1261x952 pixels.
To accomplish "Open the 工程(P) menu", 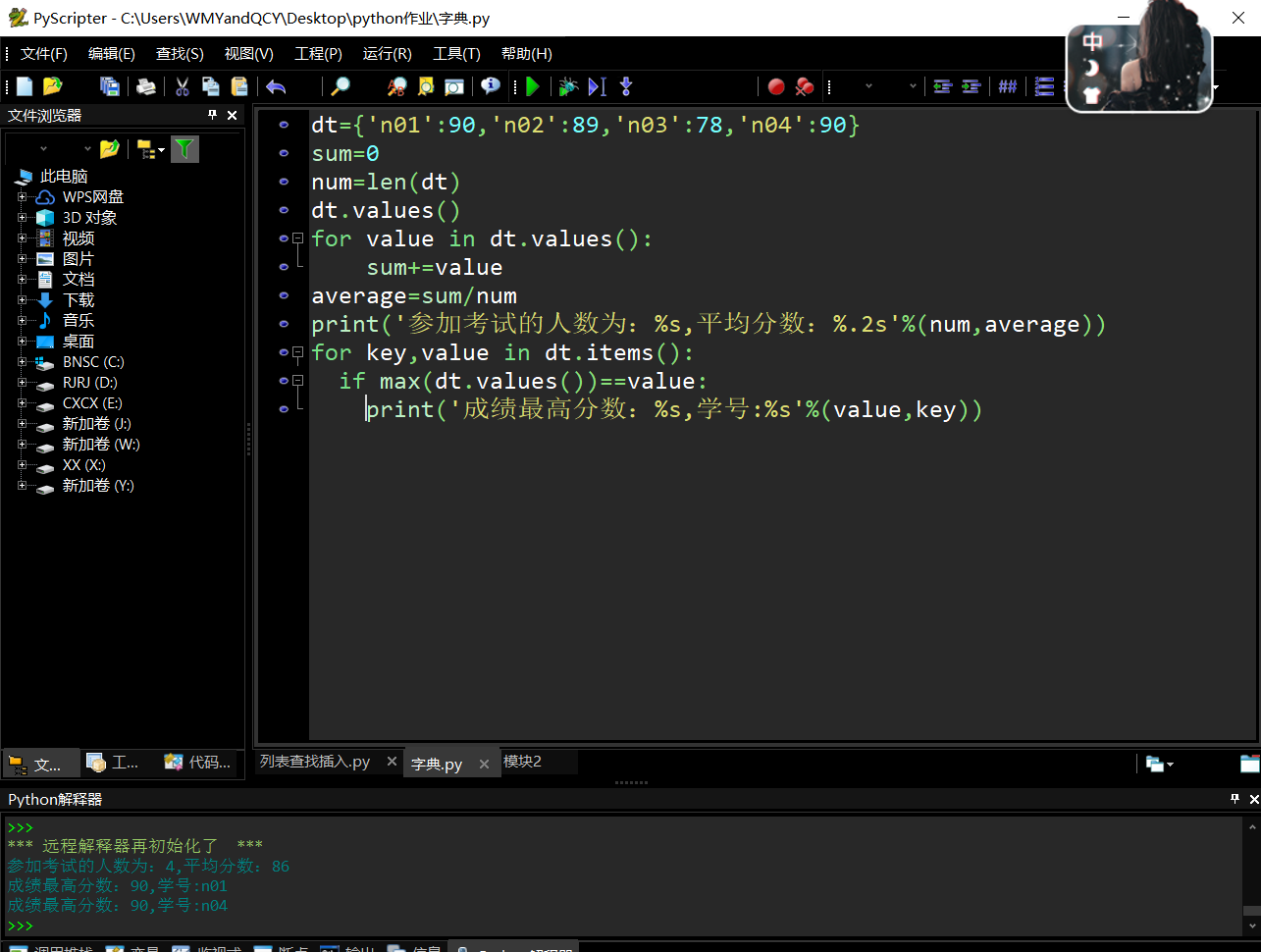I will (x=319, y=54).
